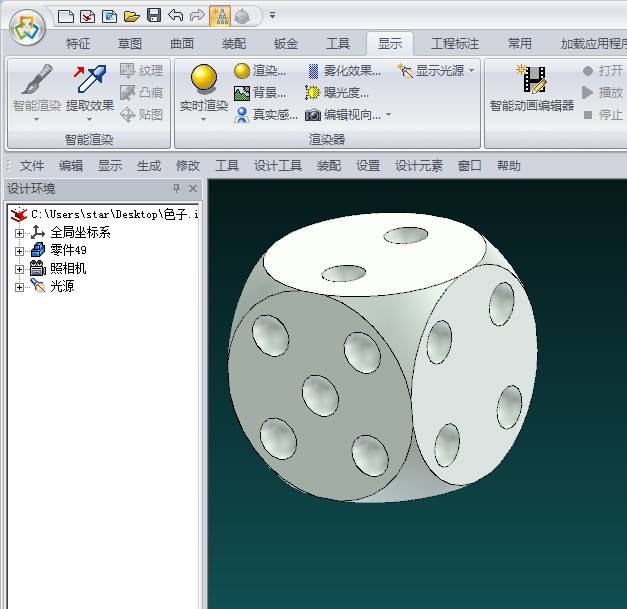The width and height of the screenshot is (627, 609).
Task: Toggle the pin on 设计环境 panel
Action: [177, 189]
